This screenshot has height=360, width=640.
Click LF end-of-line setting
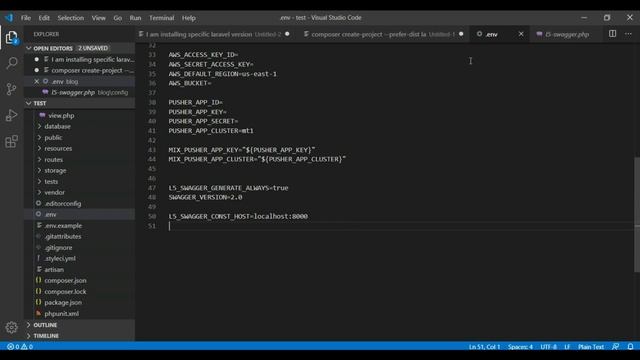point(567,347)
